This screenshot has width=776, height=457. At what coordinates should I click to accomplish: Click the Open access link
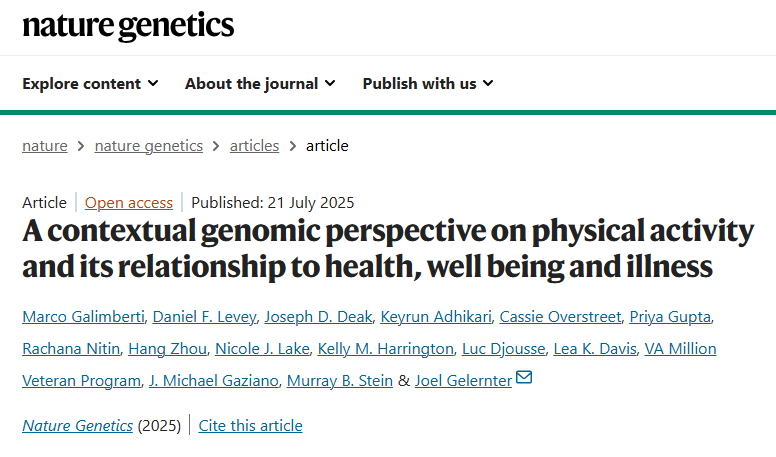click(129, 202)
